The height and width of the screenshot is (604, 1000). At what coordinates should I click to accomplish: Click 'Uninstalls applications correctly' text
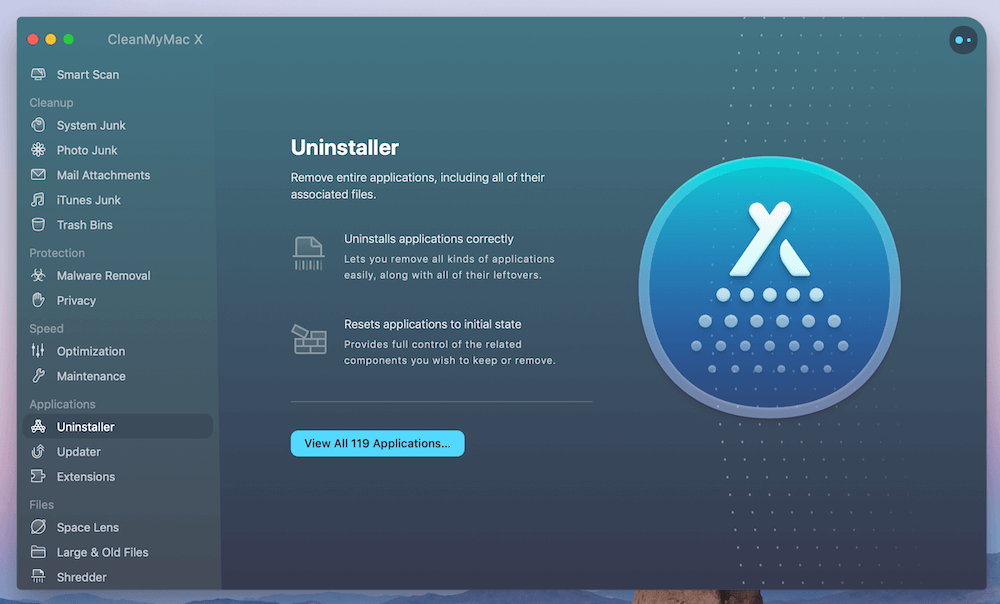(x=429, y=239)
